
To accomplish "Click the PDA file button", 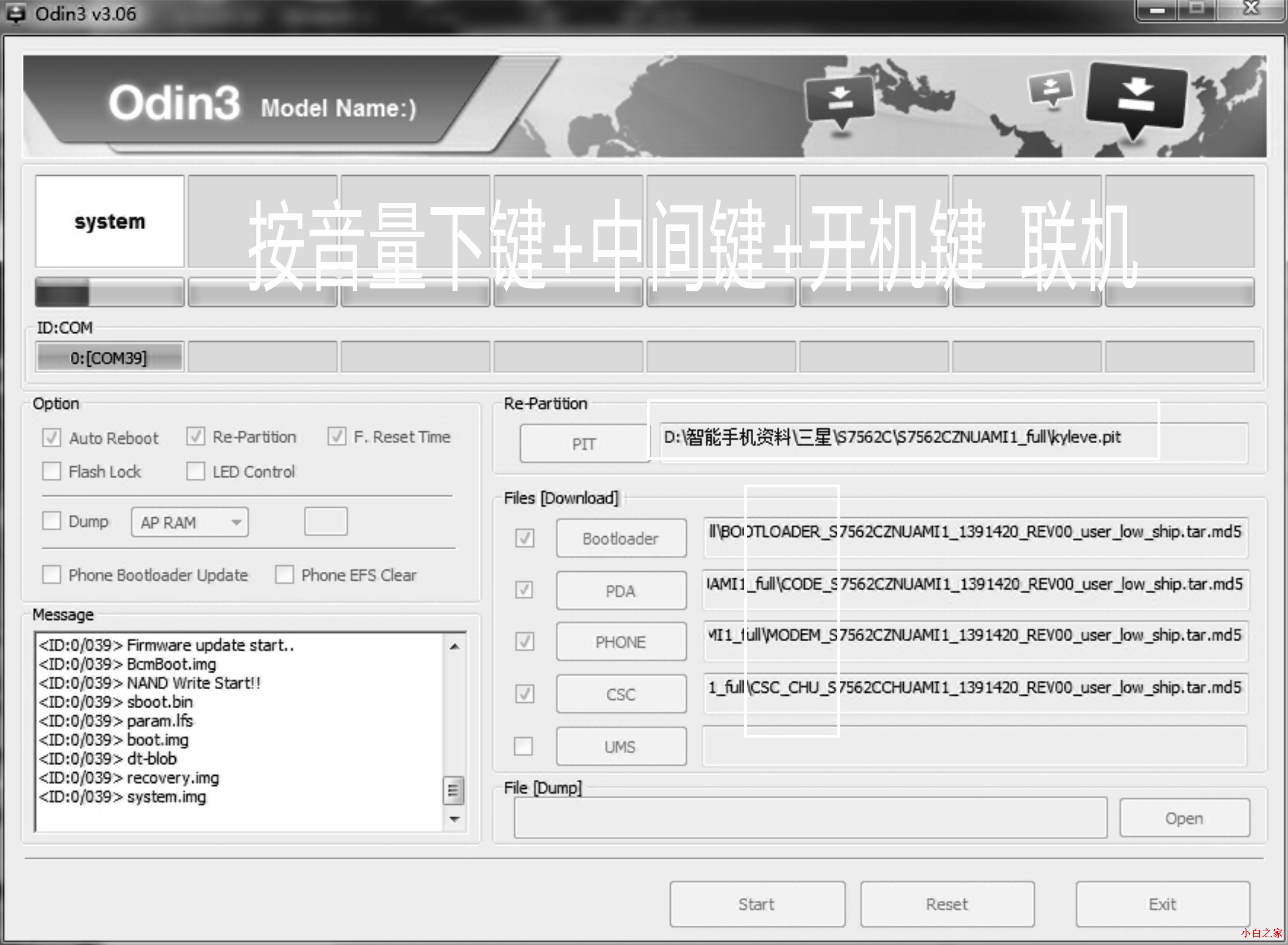I will coord(621,590).
